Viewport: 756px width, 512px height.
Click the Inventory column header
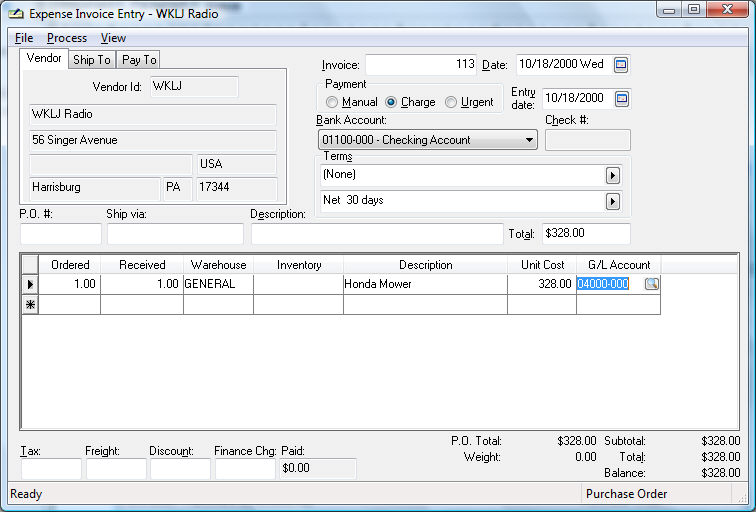(x=299, y=265)
